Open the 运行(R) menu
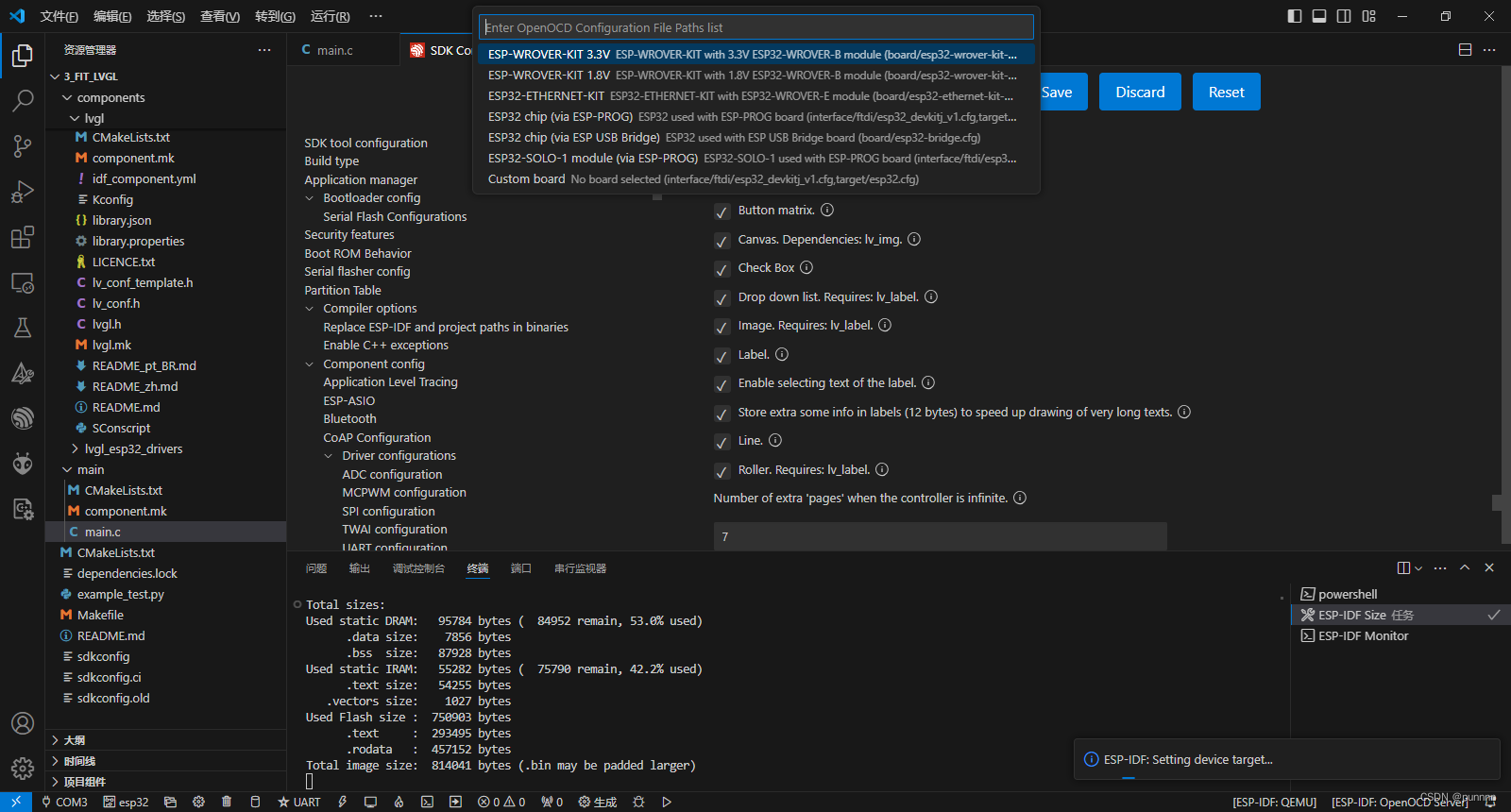The height and width of the screenshot is (812, 1511). 331,16
